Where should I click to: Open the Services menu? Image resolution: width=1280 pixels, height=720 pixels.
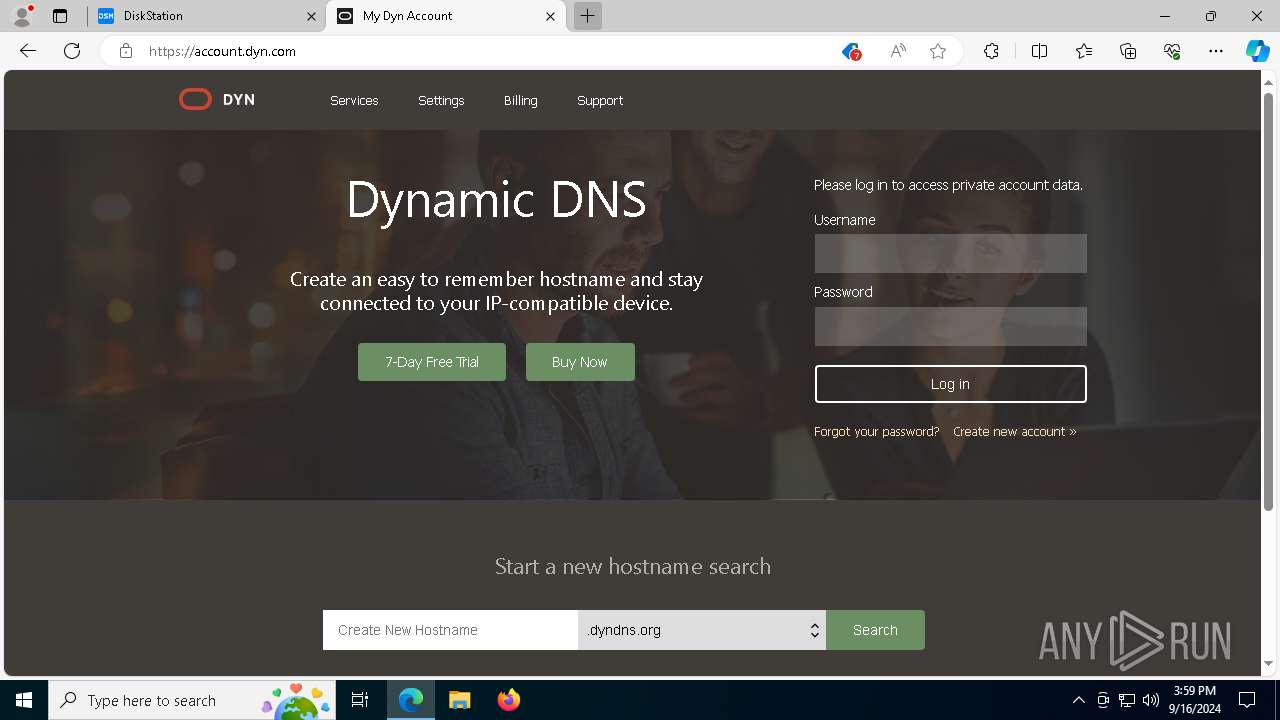click(x=354, y=100)
